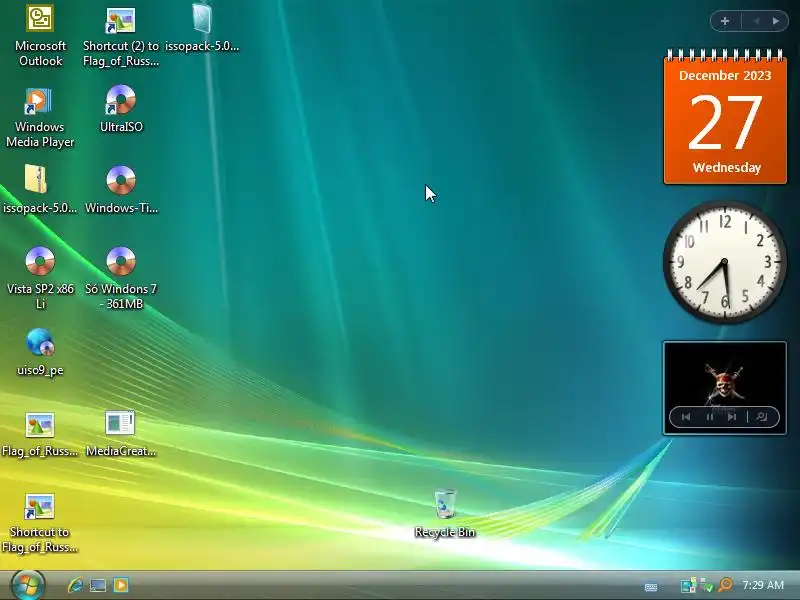This screenshot has width=800, height=600.
Task: Click the green checkmark tray icon
Action: [706, 585]
